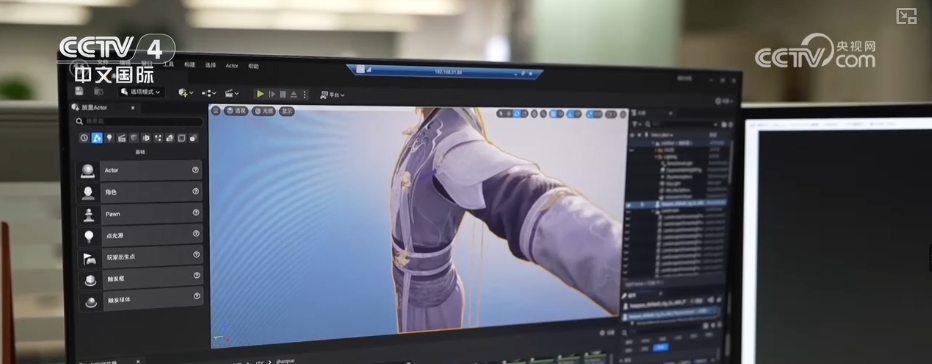Select the Recently Placed clock icon
932x364 pixels.
[84, 138]
